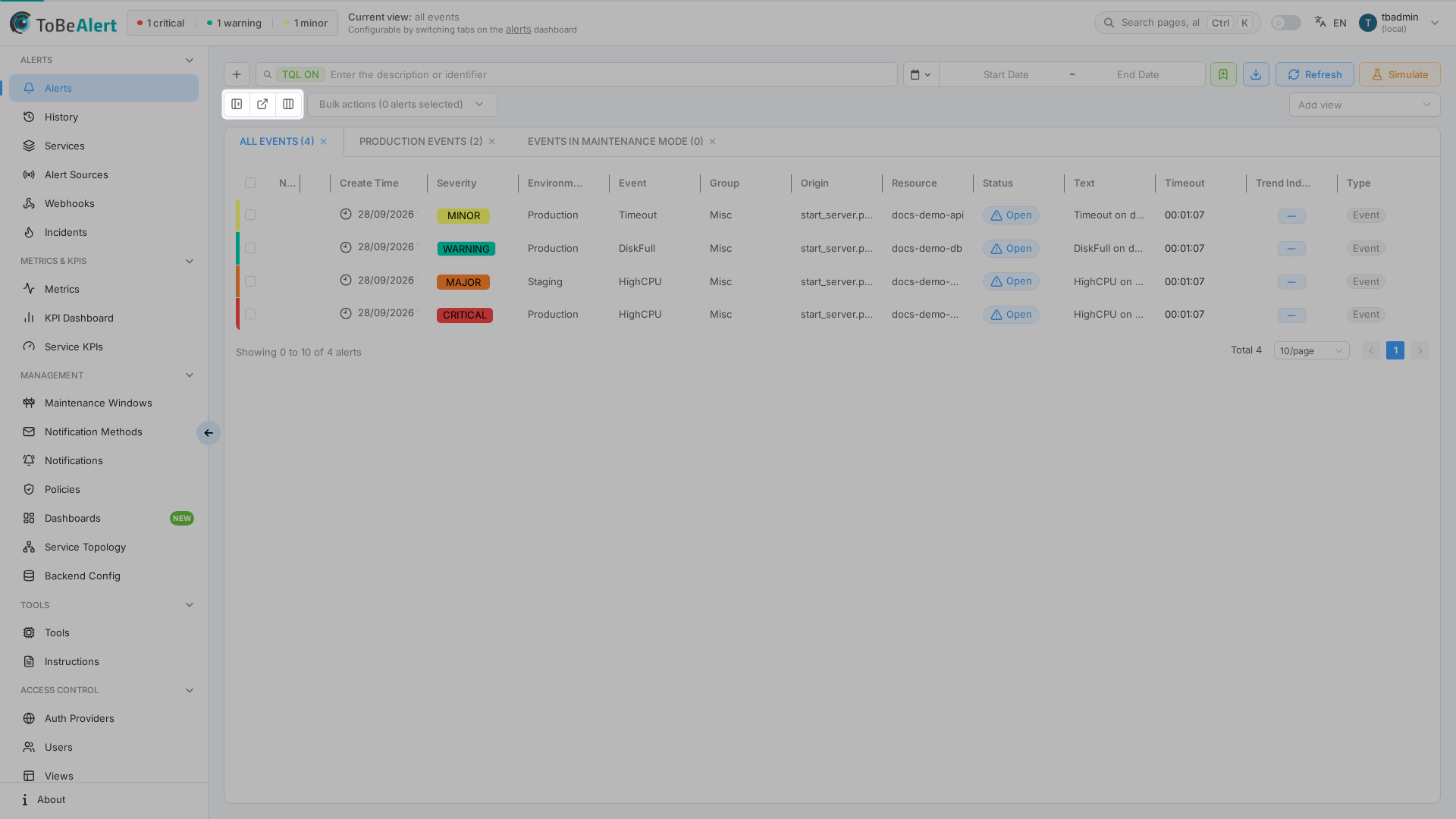
Task: Open the column configuration icon
Action: coord(288,105)
